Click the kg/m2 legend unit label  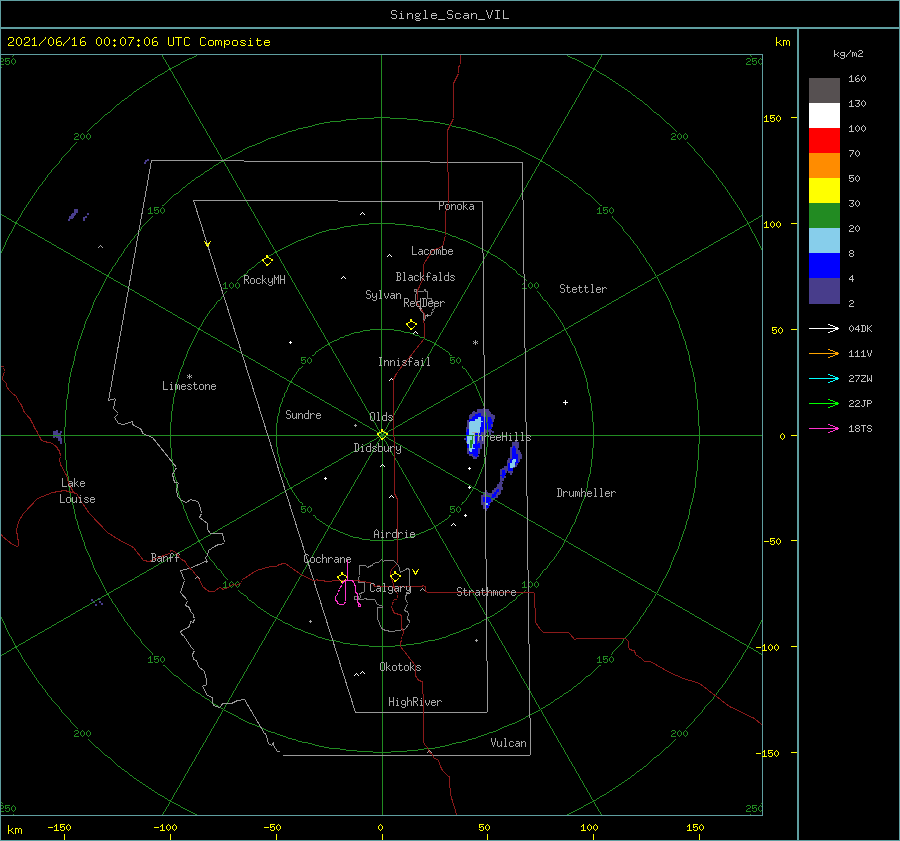[848, 54]
